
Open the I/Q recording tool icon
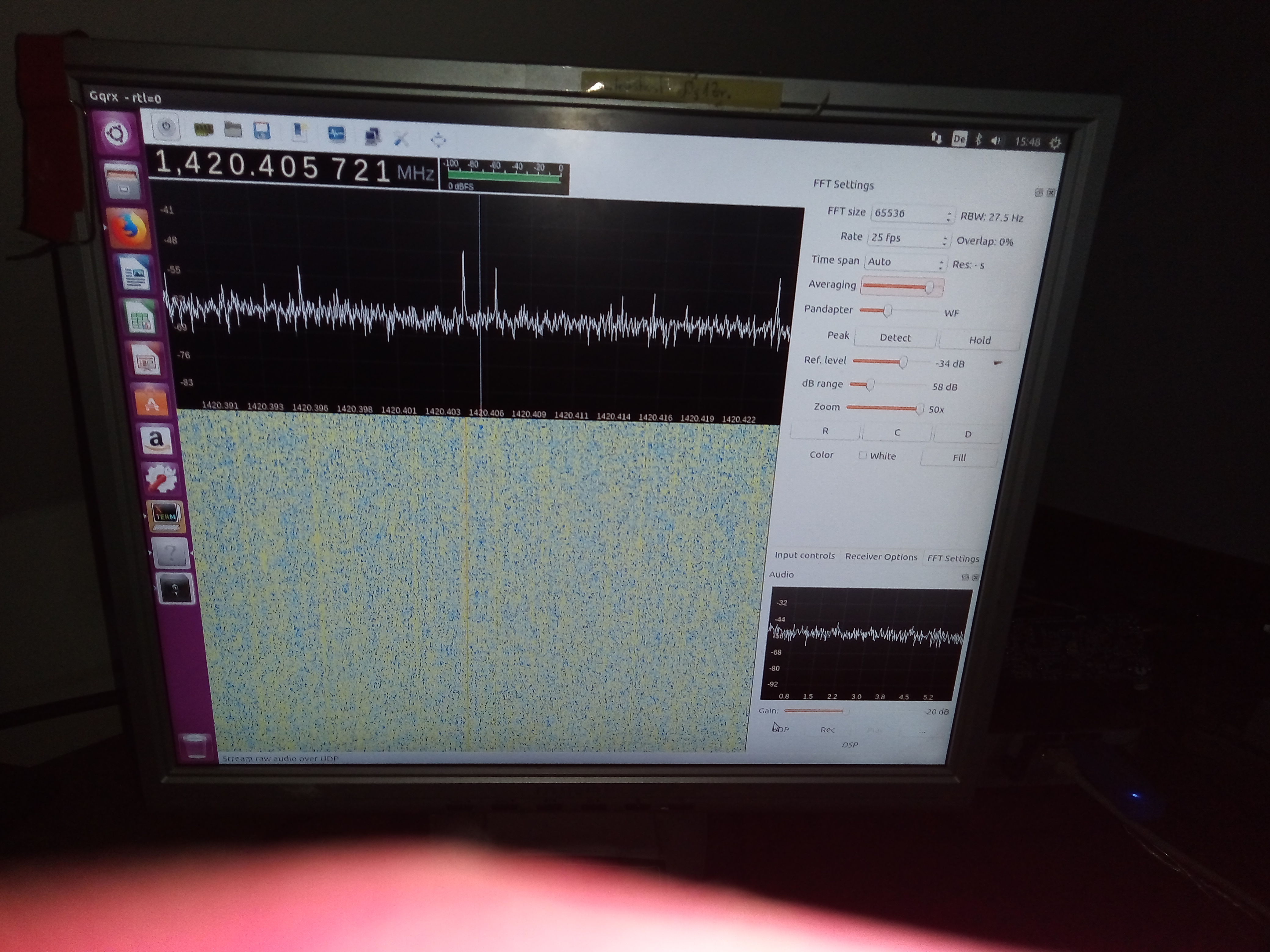[336, 134]
